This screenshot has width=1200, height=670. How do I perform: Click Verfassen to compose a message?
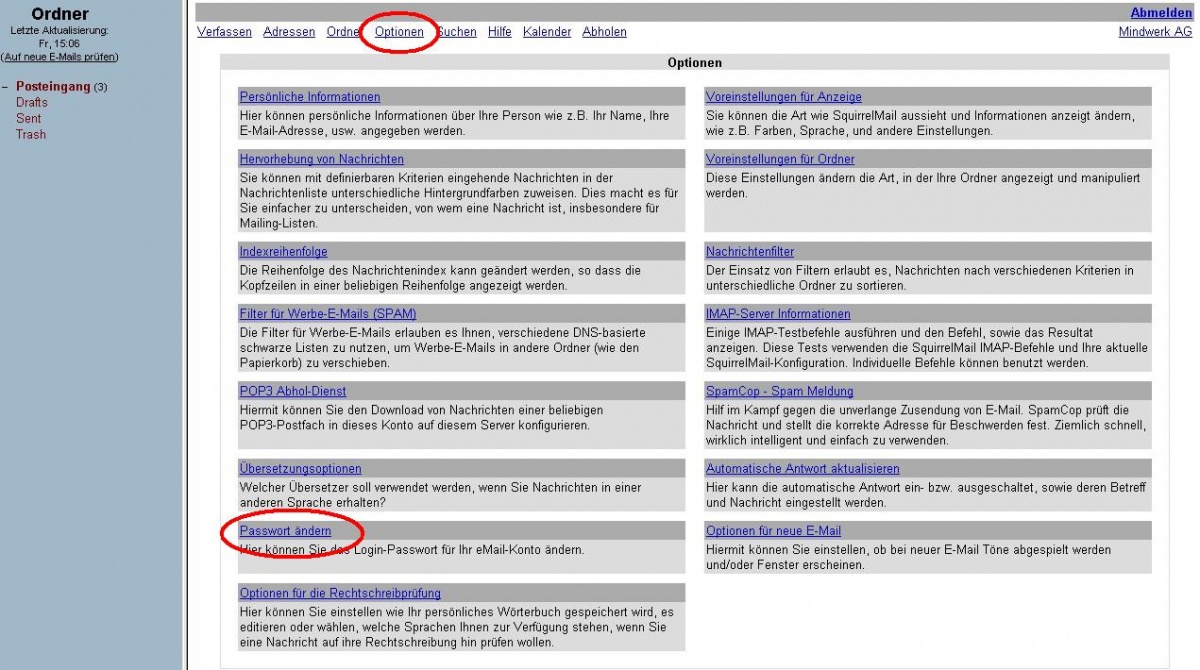click(x=224, y=32)
